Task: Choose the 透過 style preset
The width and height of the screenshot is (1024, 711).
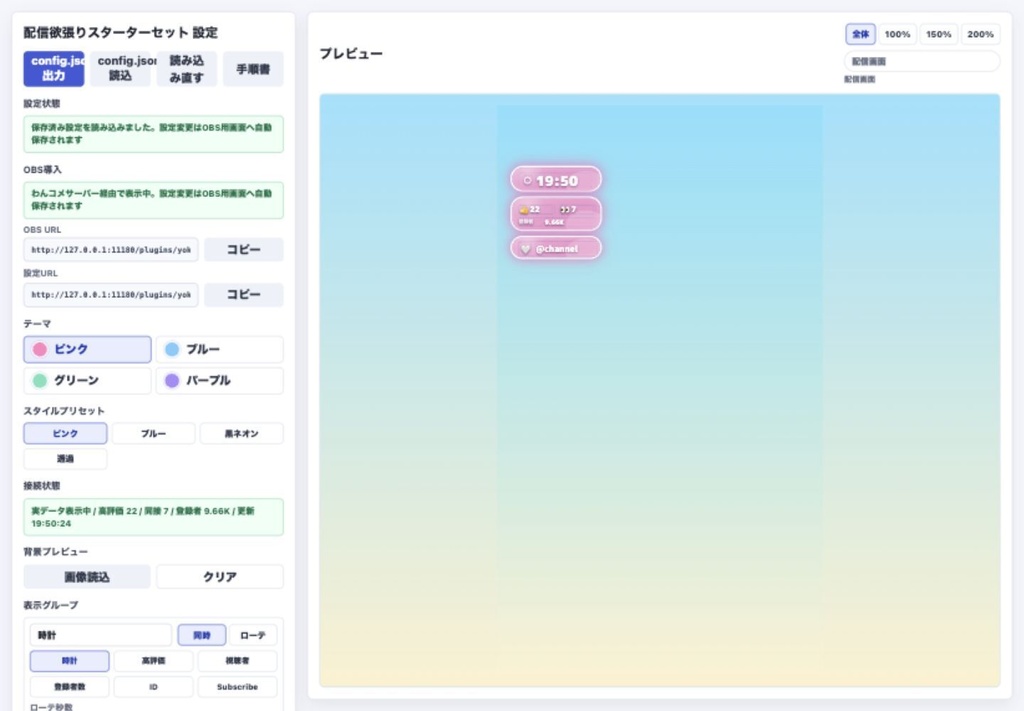Action: [65, 459]
